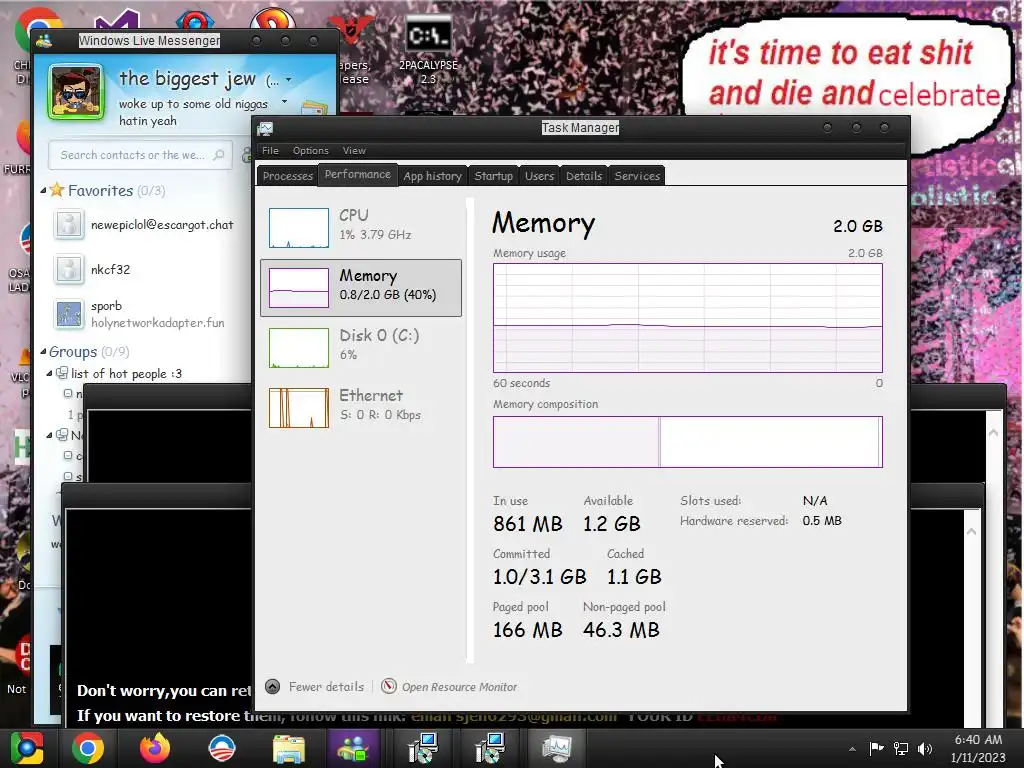Open the View menu in Task Manager
The height and width of the screenshot is (768, 1024).
coord(354,150)
